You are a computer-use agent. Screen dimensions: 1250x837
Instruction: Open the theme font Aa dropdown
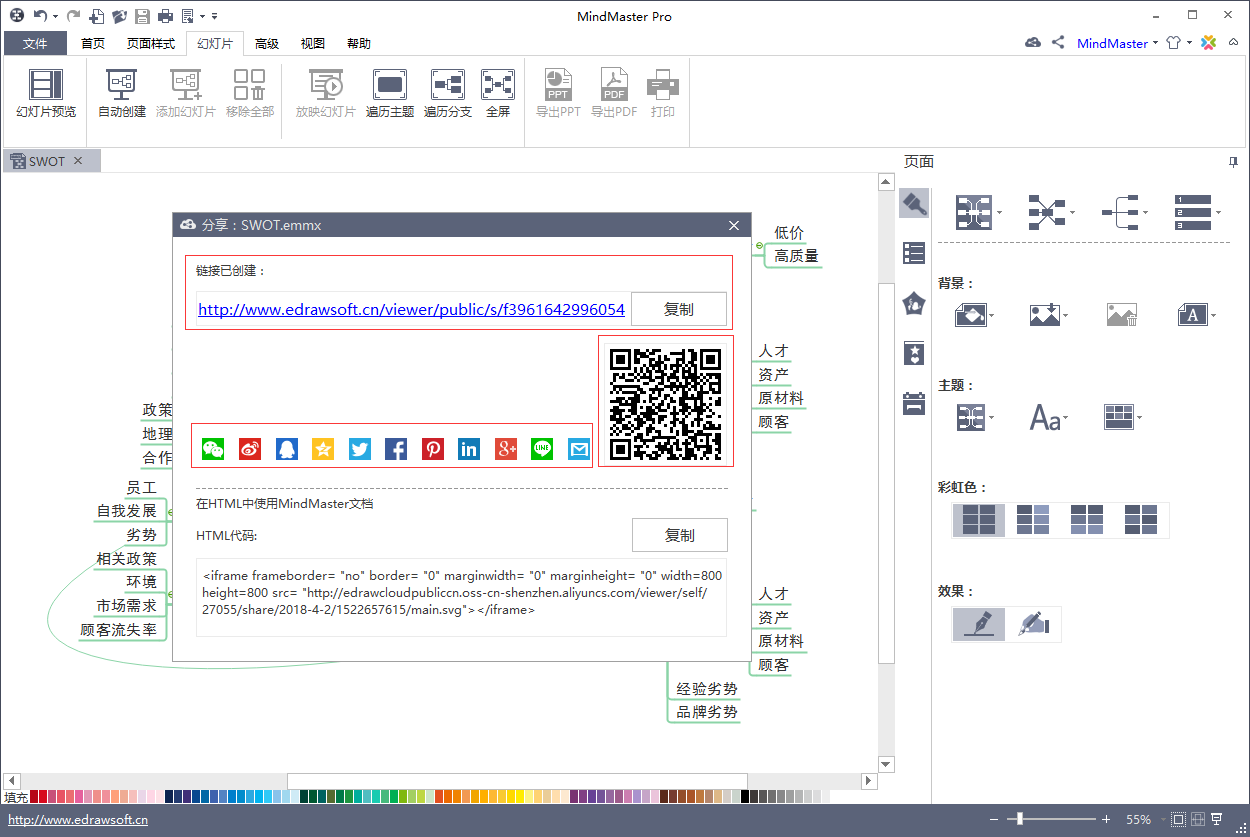tap(1049, 417)
